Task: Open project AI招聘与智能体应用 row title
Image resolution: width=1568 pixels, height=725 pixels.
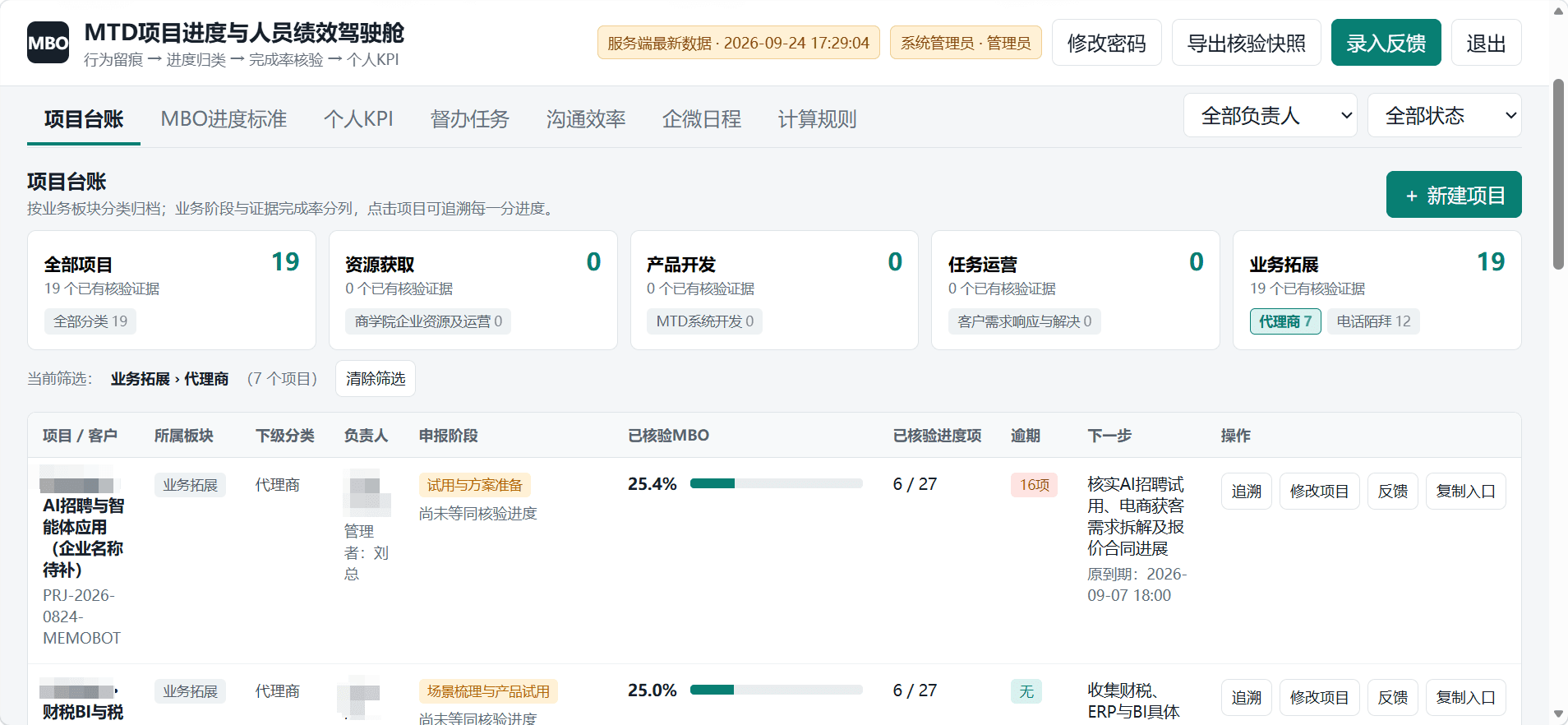Action: coord(83,538)
